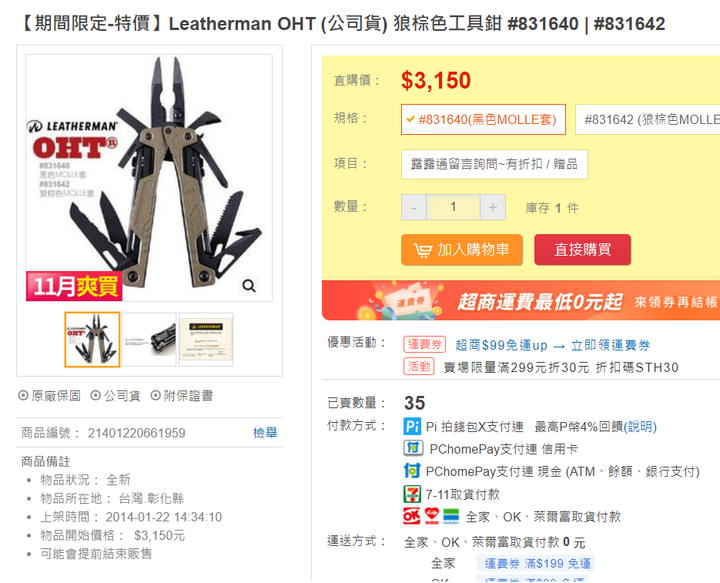The width and height of the screenshot is (720, 583).
Task: Click the magnifier zoom icon on product image
Action: pyautogui.click(x=249, y=286)
